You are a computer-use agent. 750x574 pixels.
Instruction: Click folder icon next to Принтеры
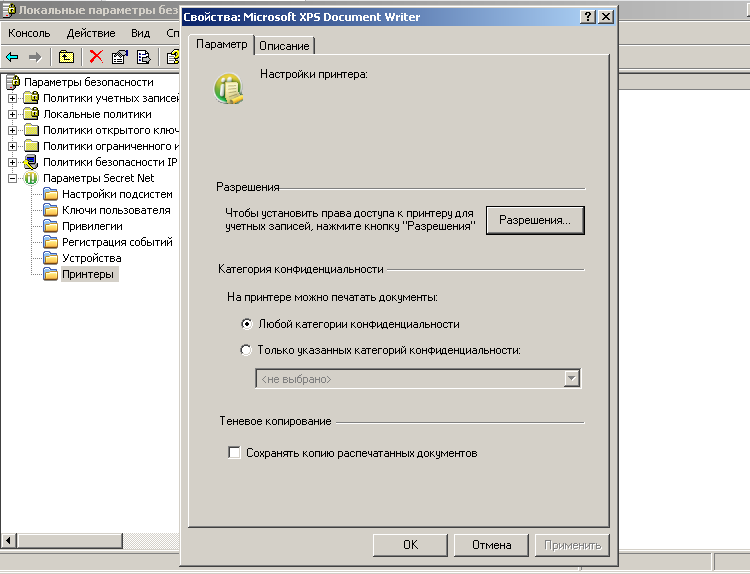[50, 274]
